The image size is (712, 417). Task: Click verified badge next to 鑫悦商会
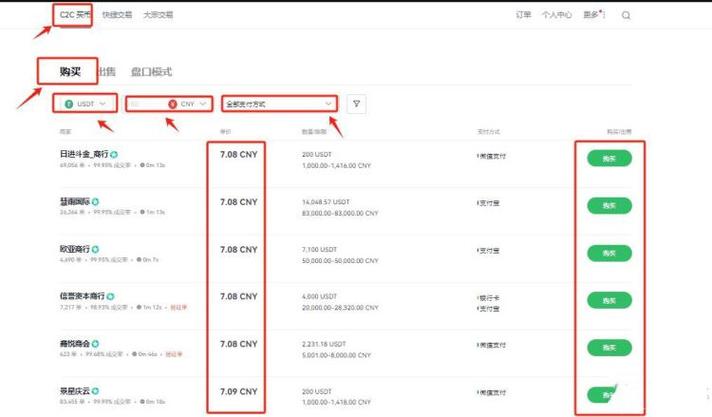pos(96,344)
